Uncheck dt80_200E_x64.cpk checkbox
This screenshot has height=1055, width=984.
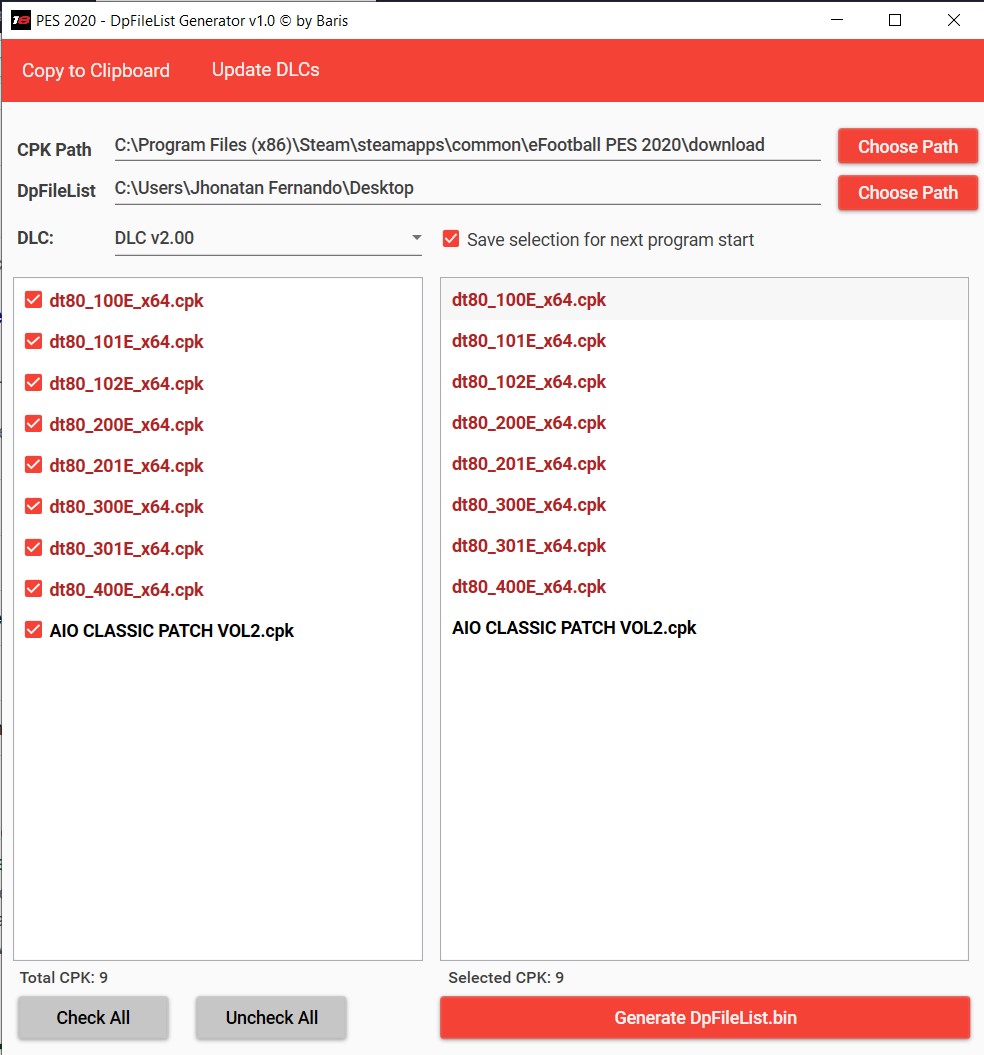pyautogui.click(x=33, y=424)
